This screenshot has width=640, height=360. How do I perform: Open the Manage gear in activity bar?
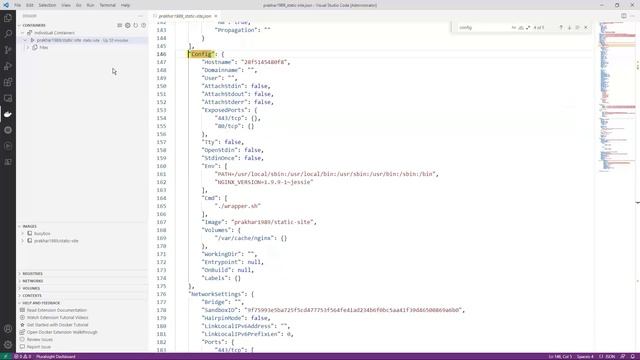click(8, 344)
